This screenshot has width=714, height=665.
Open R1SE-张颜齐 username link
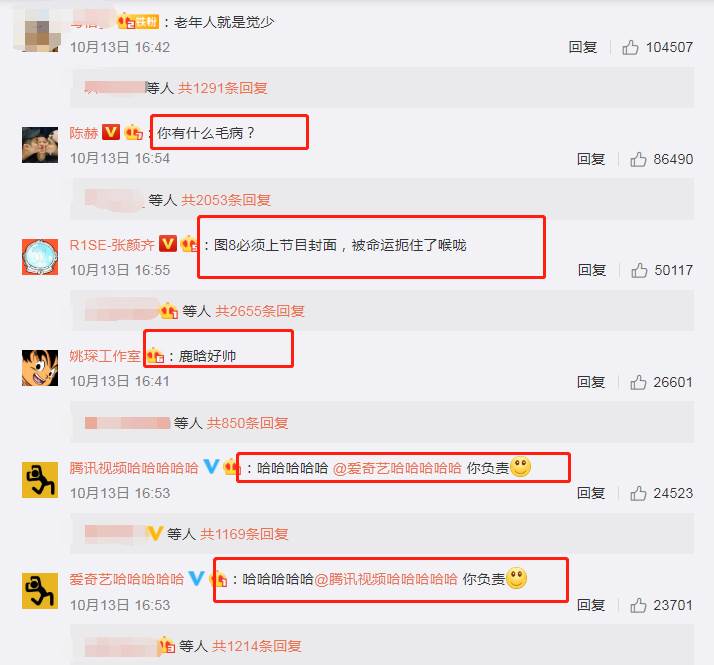112,245
